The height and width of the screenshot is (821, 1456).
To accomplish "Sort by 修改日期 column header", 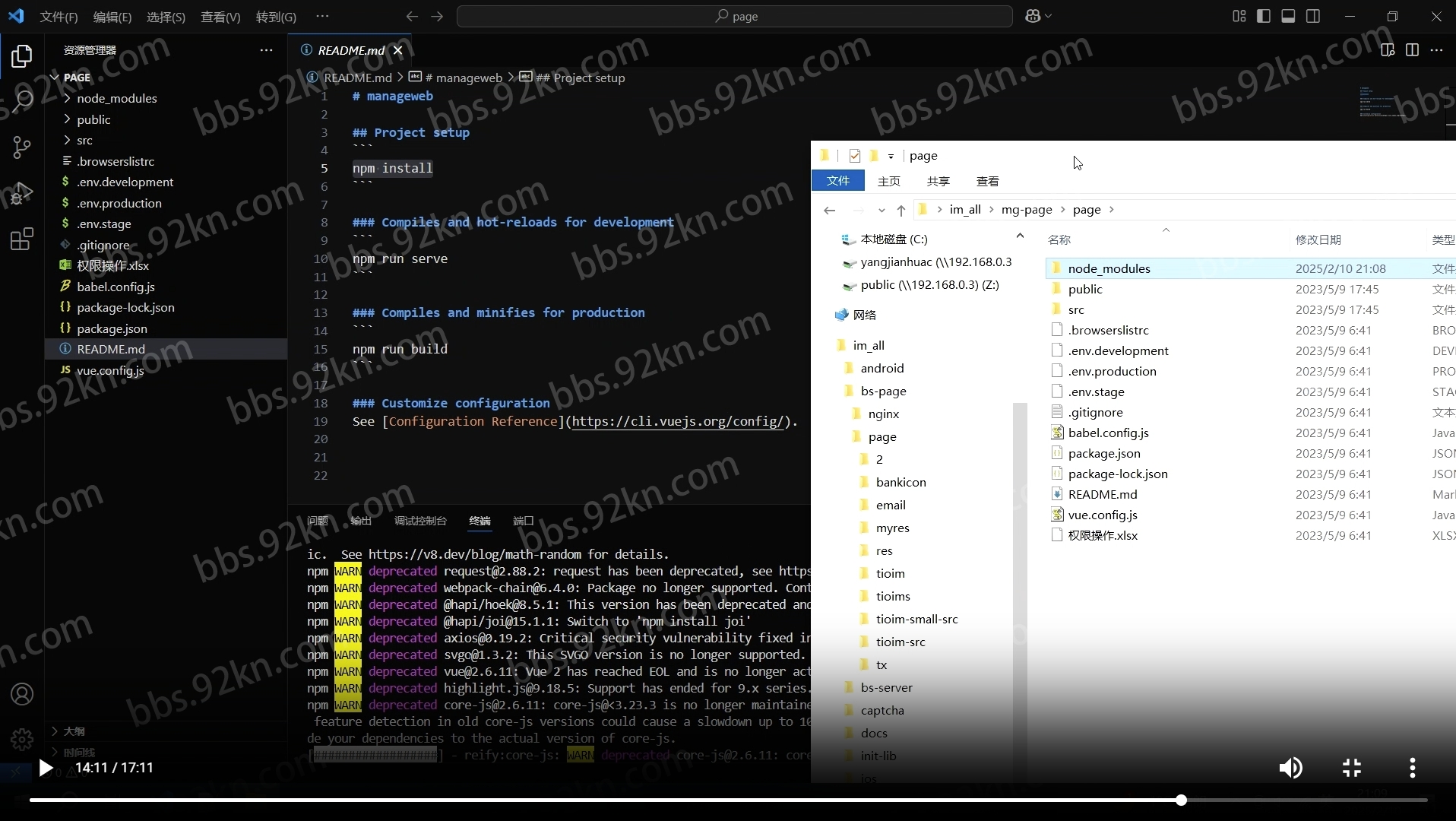I will tap(1318, 239).
